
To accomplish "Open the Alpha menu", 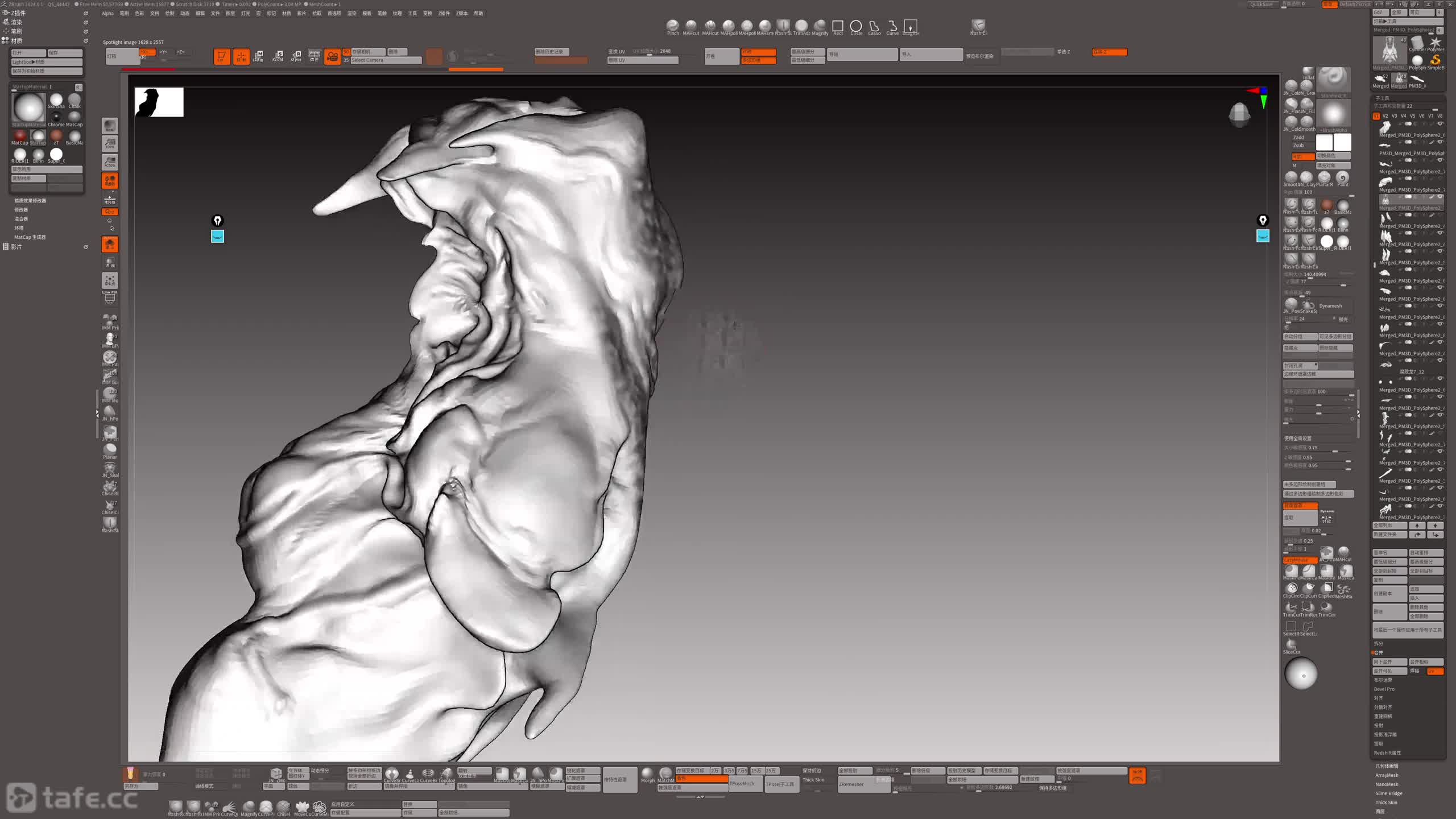I will (107, 13).
